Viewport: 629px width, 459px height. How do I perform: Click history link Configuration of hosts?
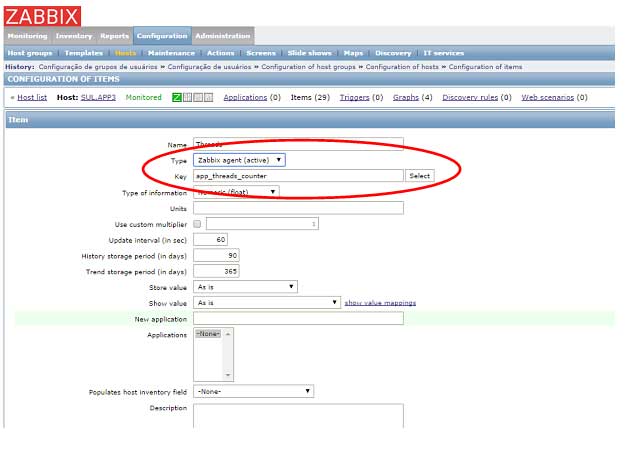402,67
